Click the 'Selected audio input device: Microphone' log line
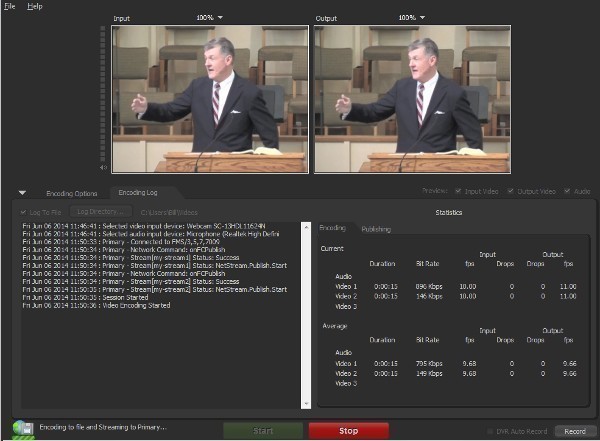 point(151,234)
